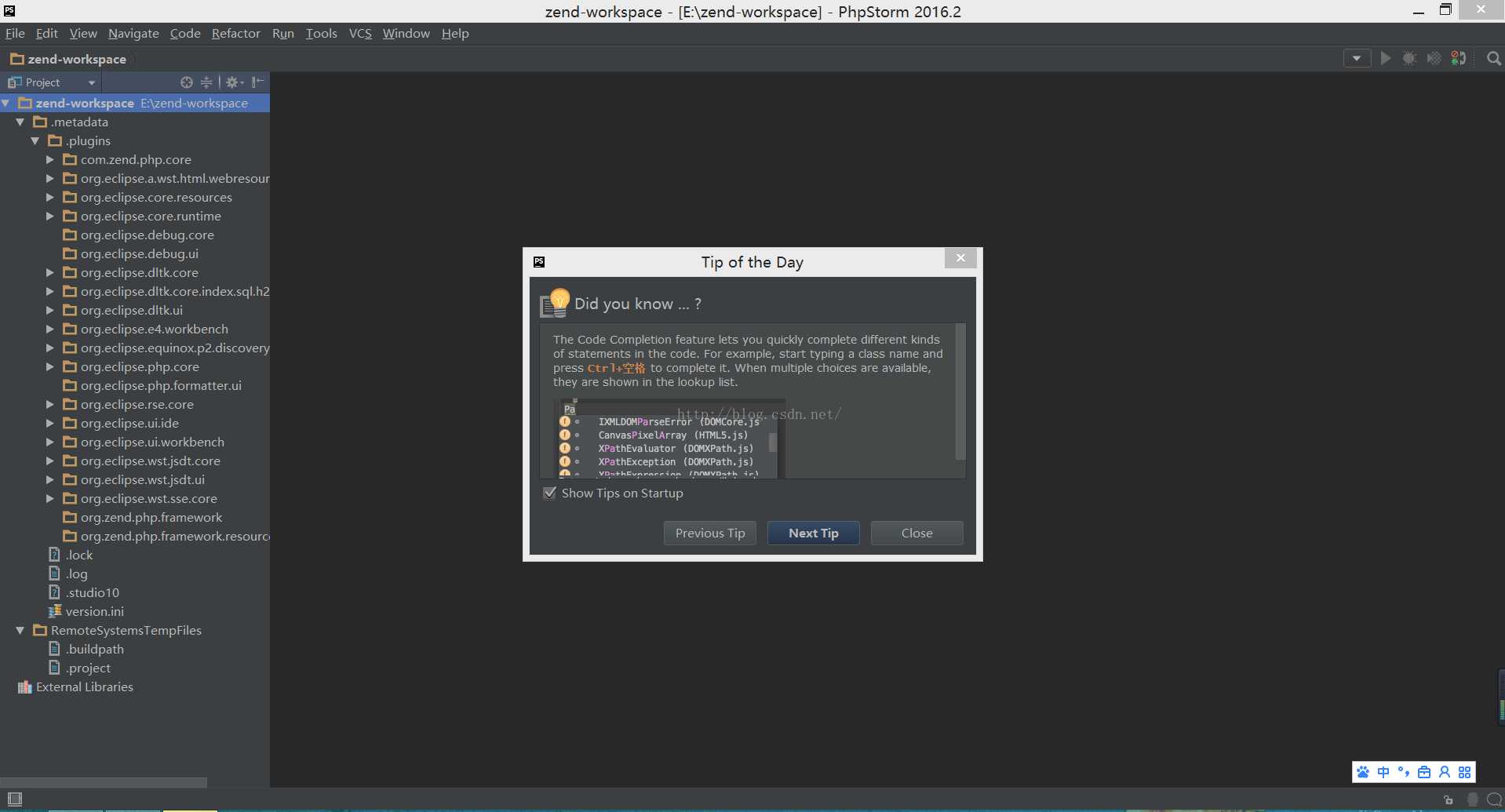Screen dimensions: 1505x812
Task: Click the tip text vertical scrollbar
Action: (x=960, y=392)
